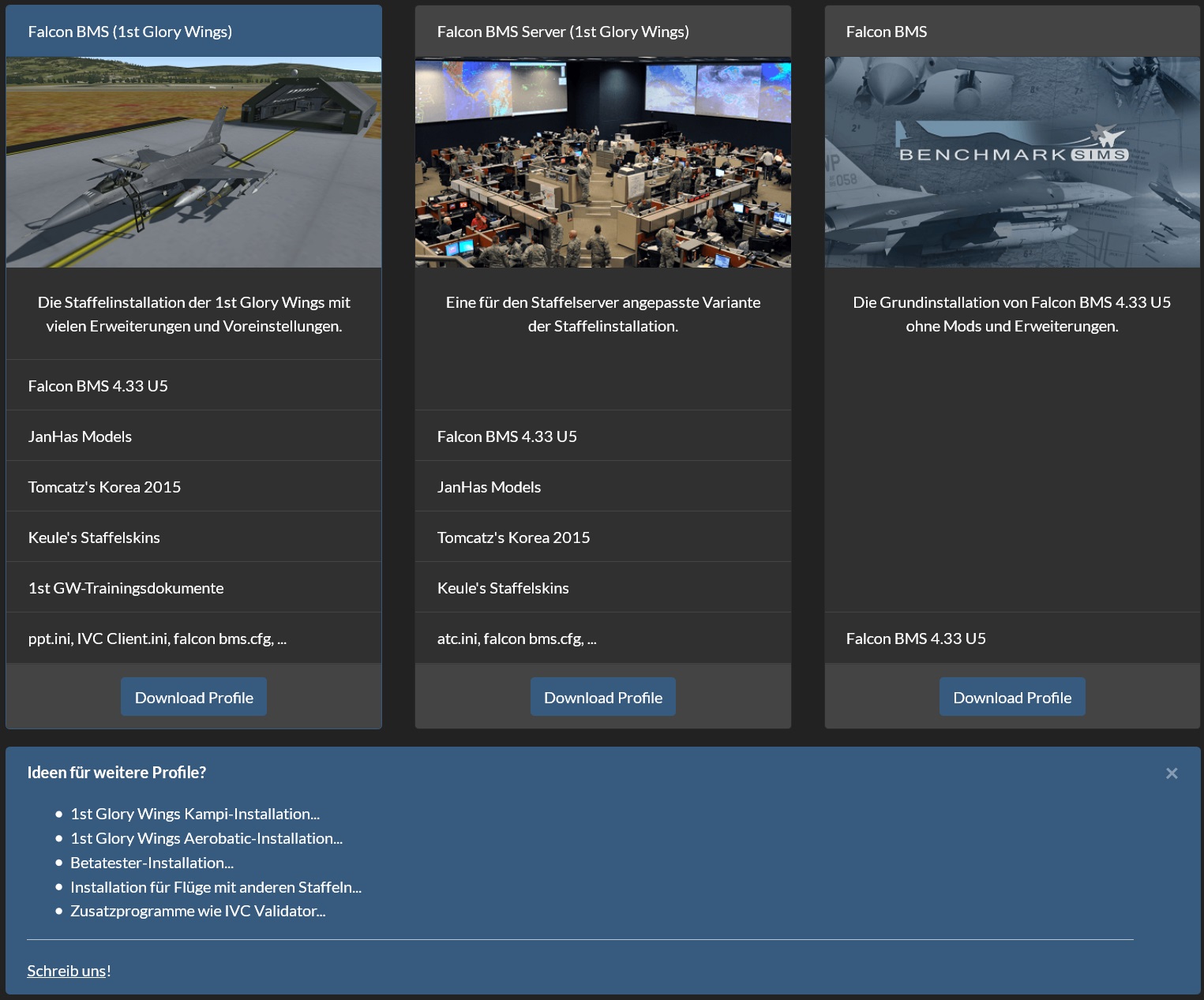Close the 'Ideen für weitere Profile?' alert
This screenshot has height=1000, width=1204.
[1172, 773]
